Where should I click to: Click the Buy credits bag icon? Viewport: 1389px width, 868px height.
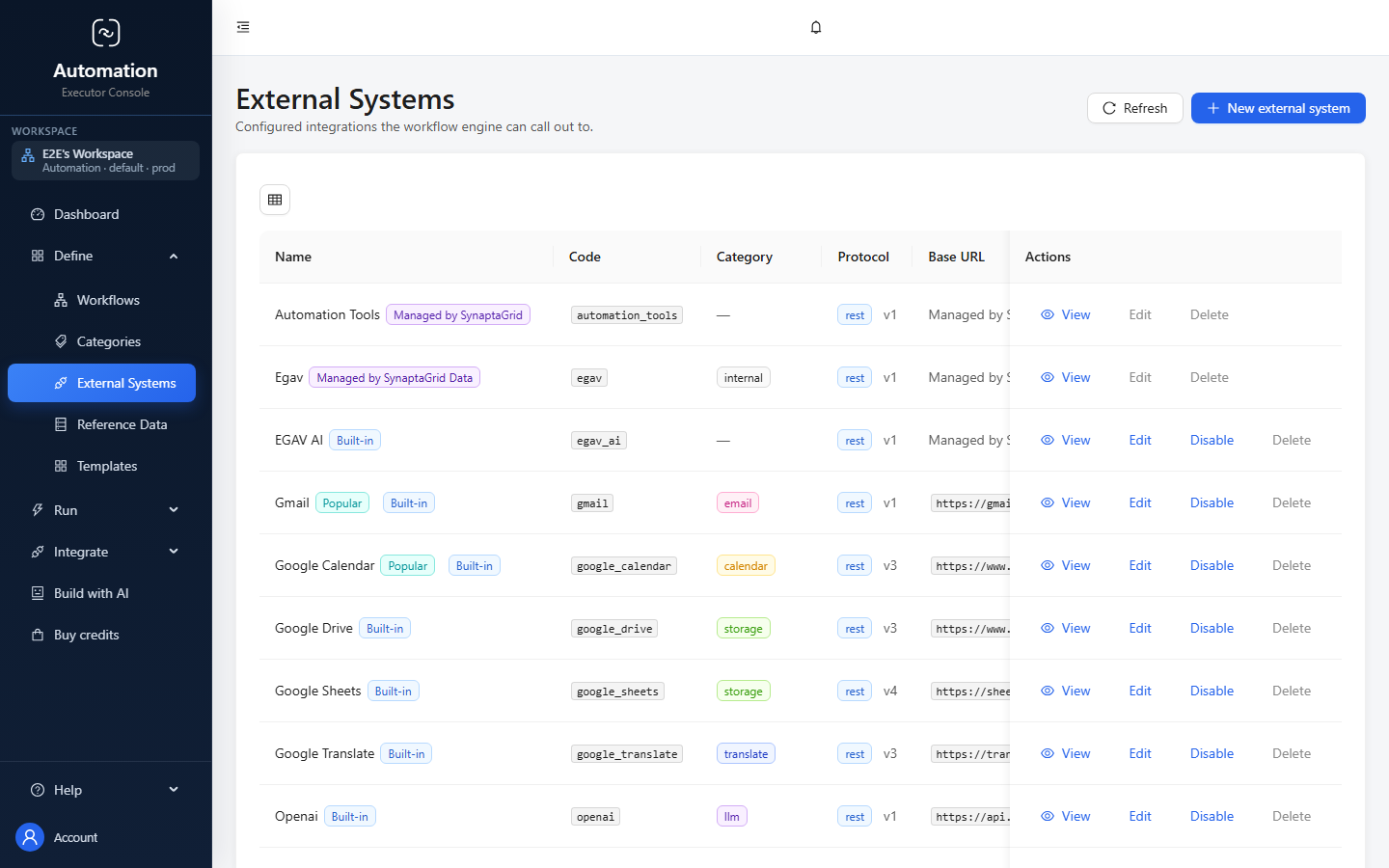[38, 635]
